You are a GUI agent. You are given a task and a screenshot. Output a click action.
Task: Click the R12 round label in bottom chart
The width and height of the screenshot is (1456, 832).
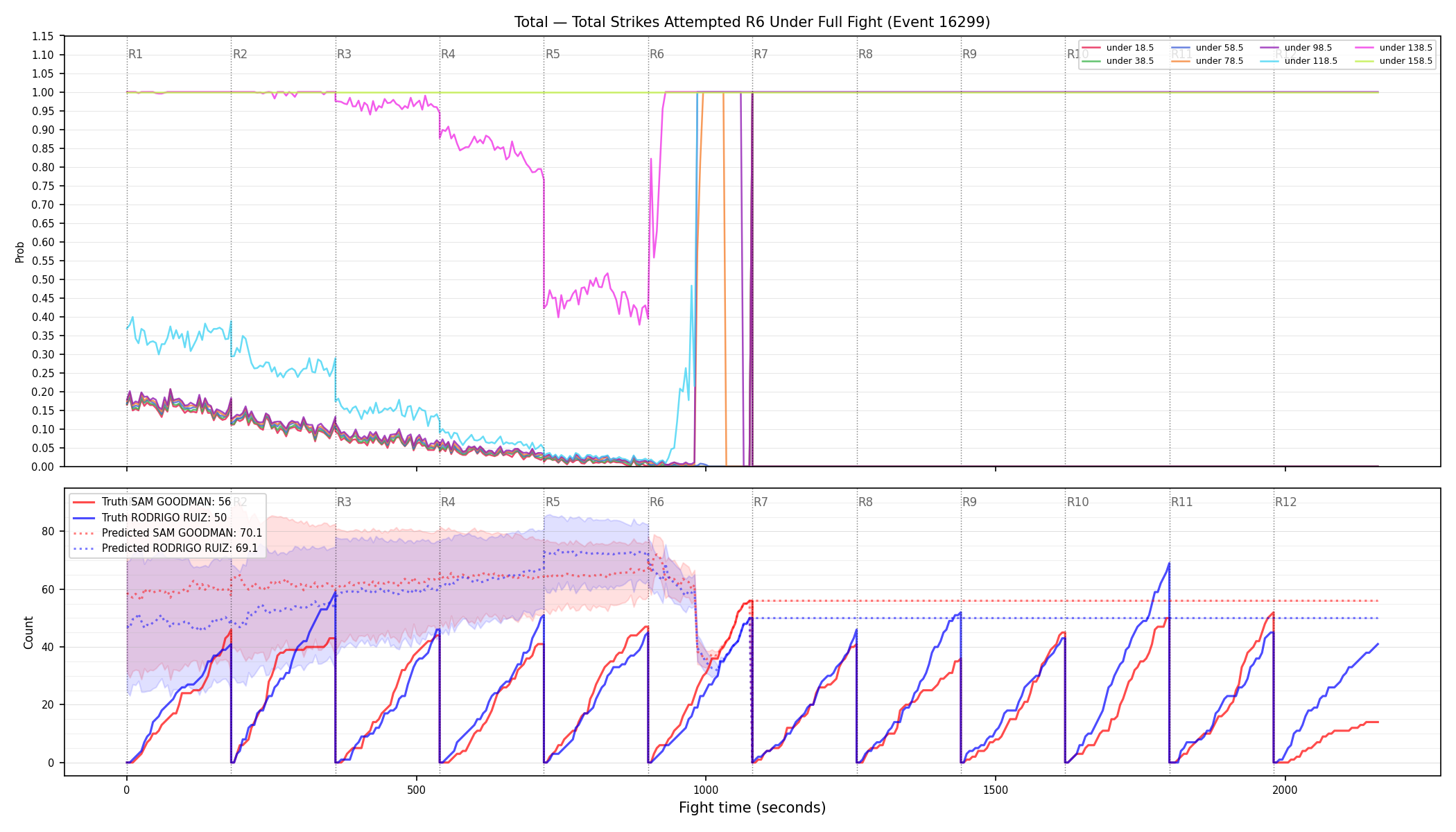click(x=1285, y=502)
